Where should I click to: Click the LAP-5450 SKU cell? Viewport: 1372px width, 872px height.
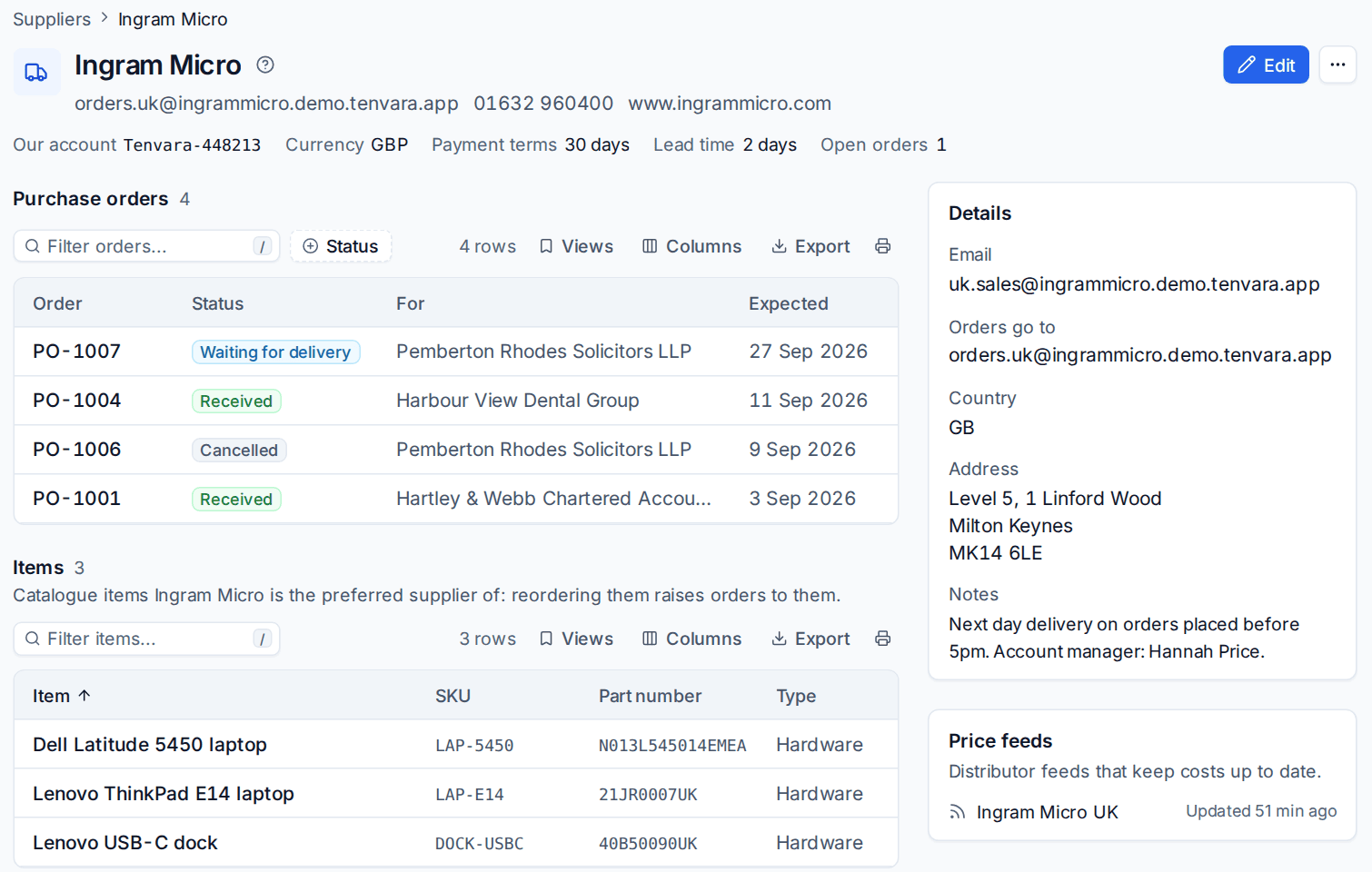474,746
